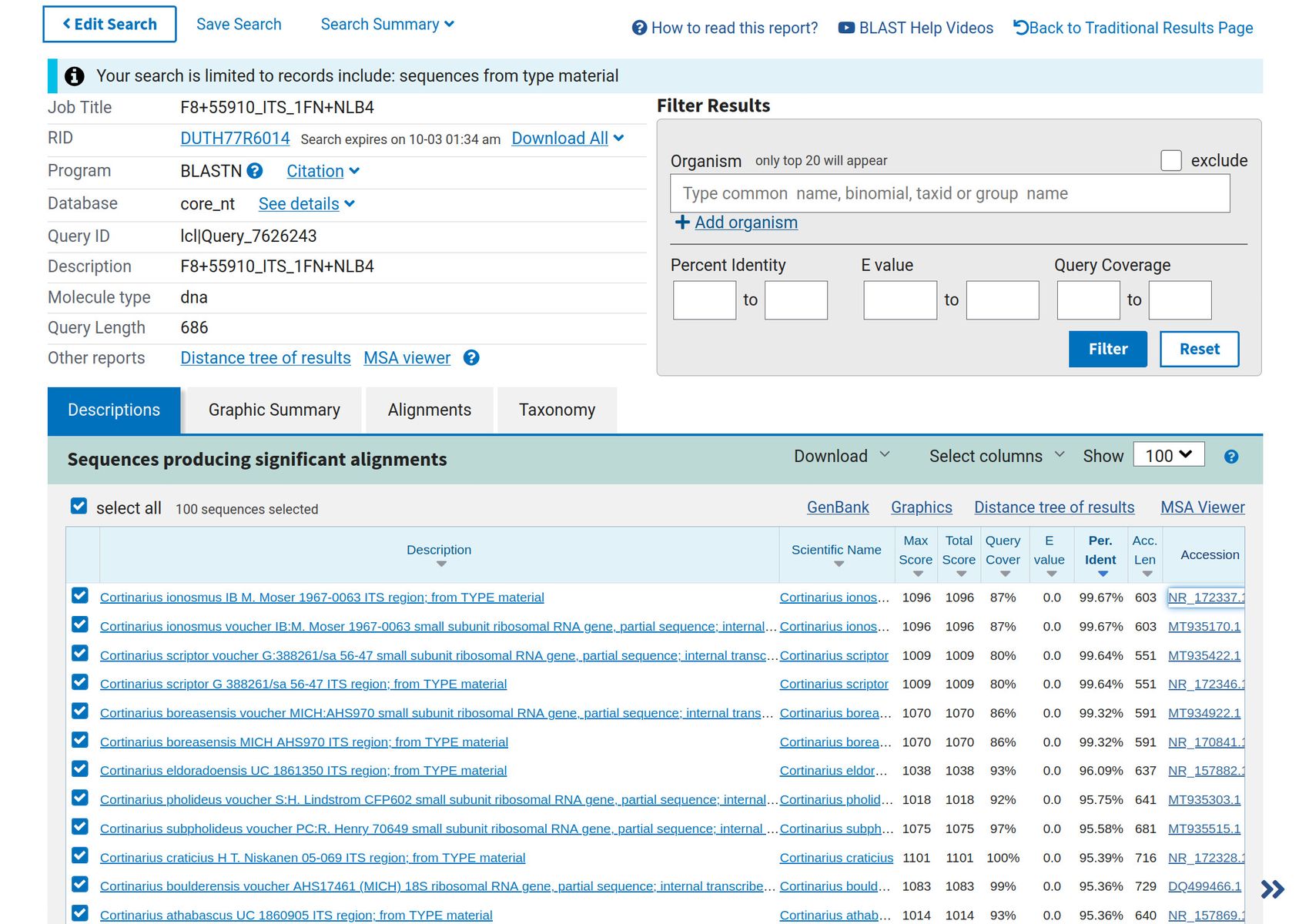The width and height of the screenshot is (1299, 924).
Task: Click help icon next to MSA viewer
Action: [471, 358]
